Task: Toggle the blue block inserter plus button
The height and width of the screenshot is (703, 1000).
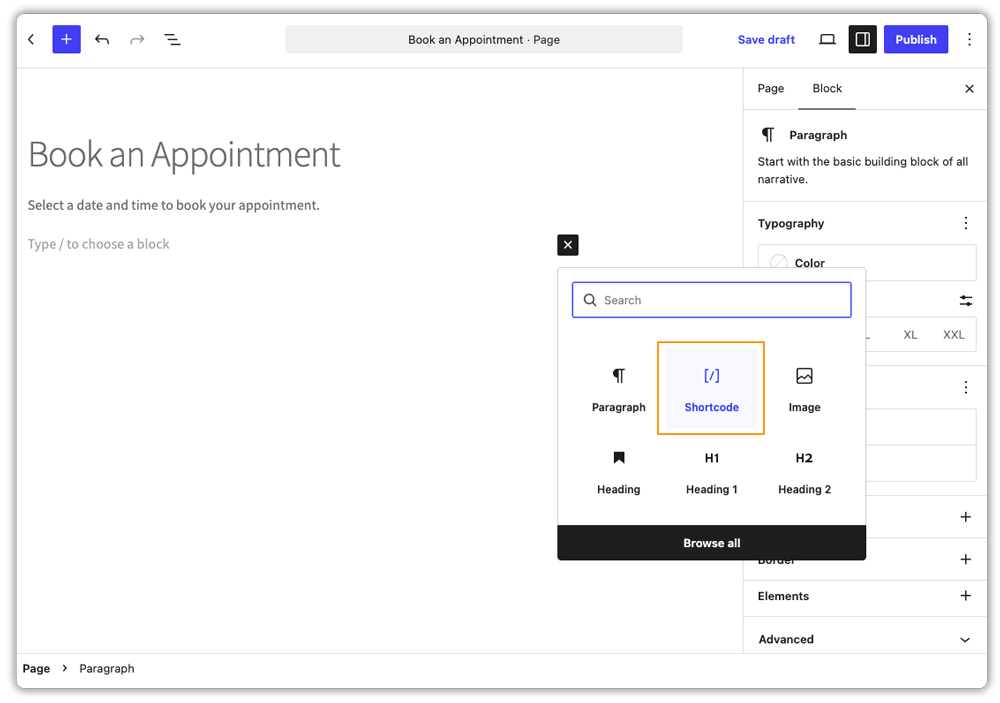Action: coord(66,40)
